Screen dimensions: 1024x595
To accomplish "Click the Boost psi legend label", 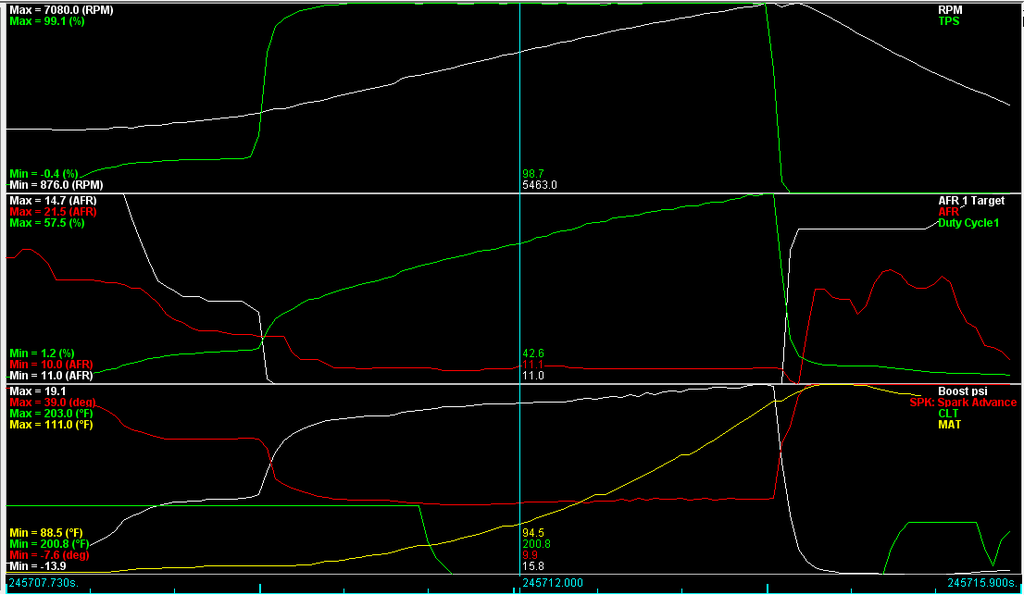I will [x=977, y=391].
